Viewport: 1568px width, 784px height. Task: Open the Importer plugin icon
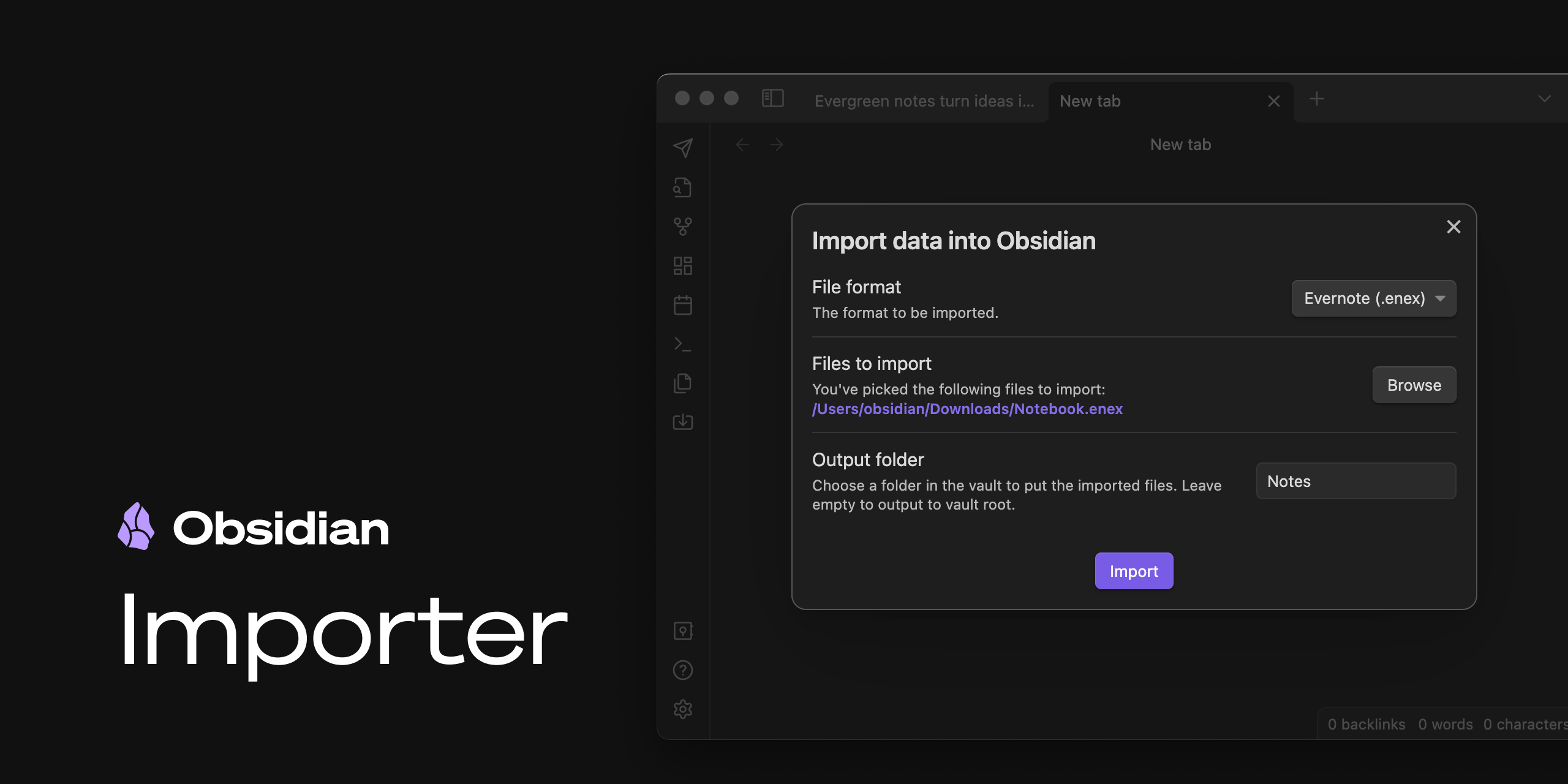[683, 420]
